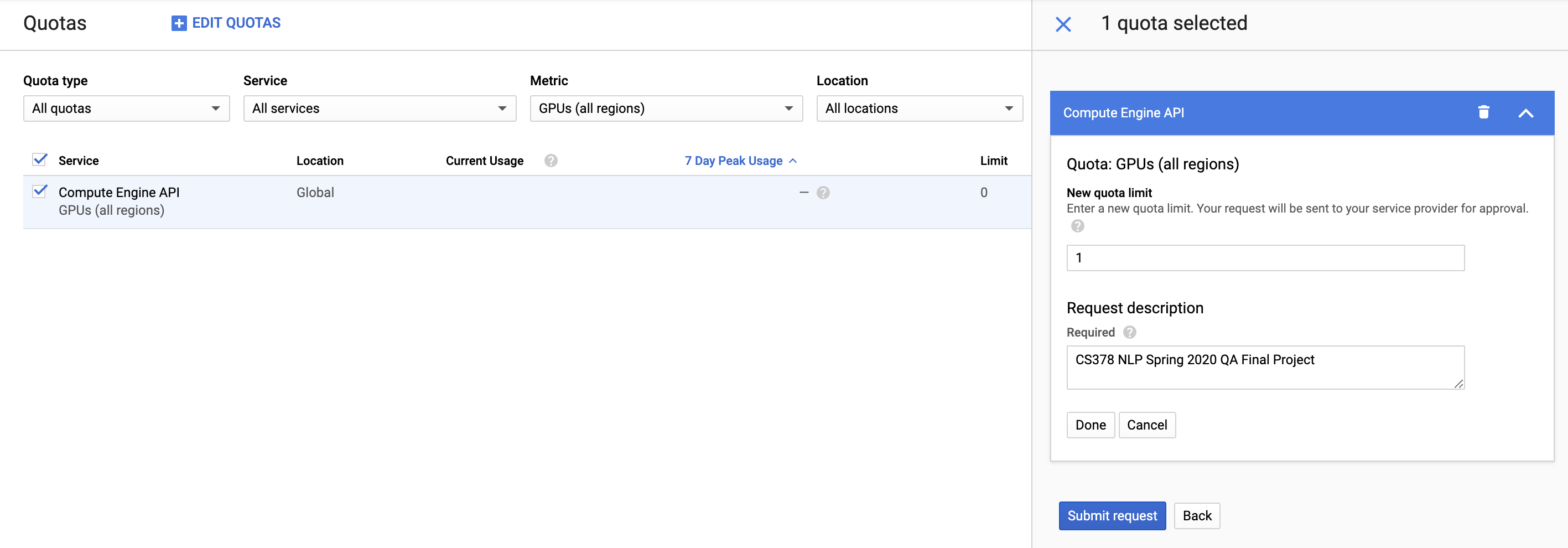Click the new quota limit help icon
The image size is (1568, 548).
(x=1077, y=226)
